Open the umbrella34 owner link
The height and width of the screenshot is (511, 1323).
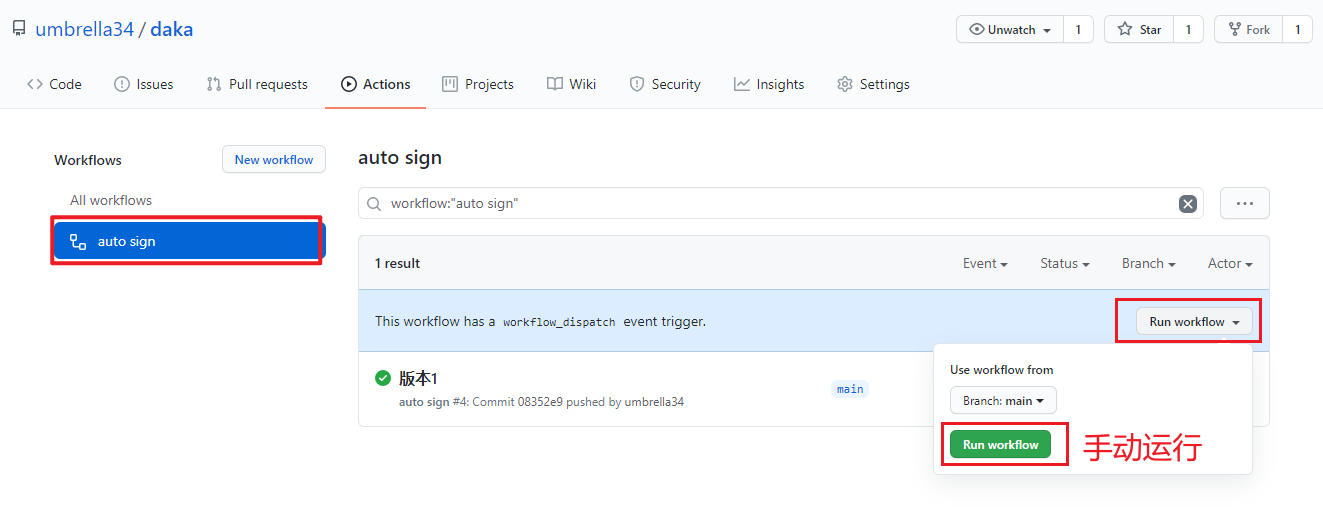84,29
